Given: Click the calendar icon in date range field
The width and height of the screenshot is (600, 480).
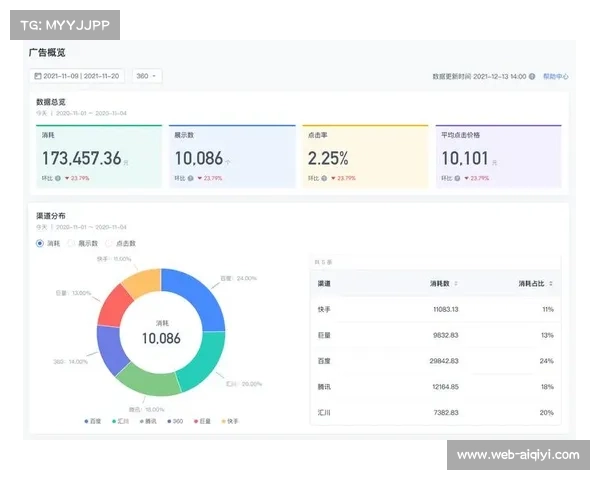Looking at the screenshot, I should click(x=38, y=76).
